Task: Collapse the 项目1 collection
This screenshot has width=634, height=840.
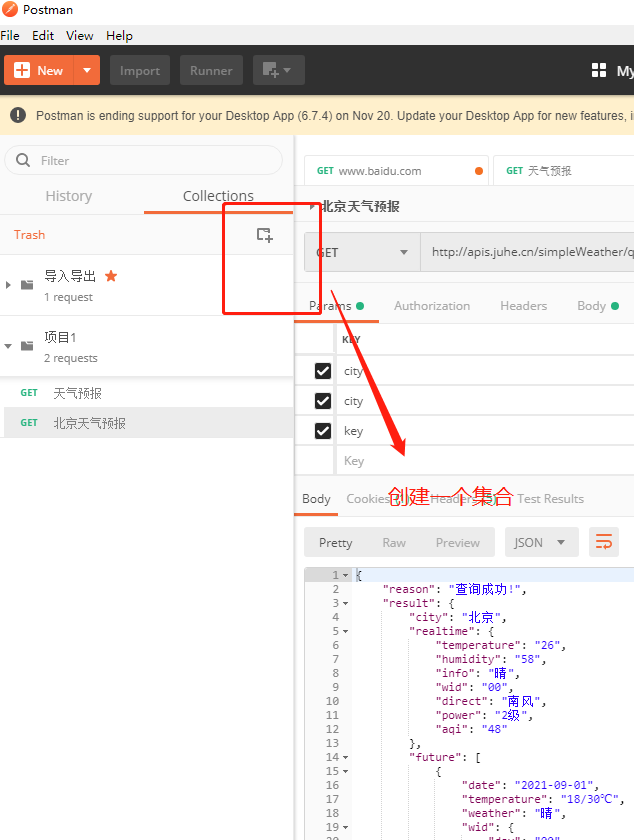Action: tap(8, 346)
